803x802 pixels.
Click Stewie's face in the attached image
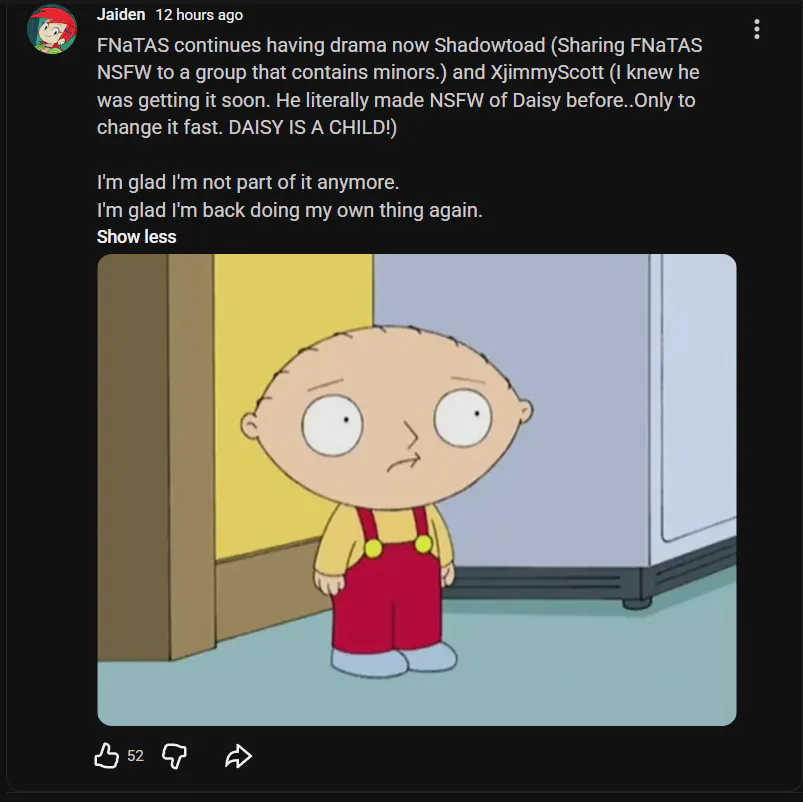pyautogui.click(x=388, y=417)
